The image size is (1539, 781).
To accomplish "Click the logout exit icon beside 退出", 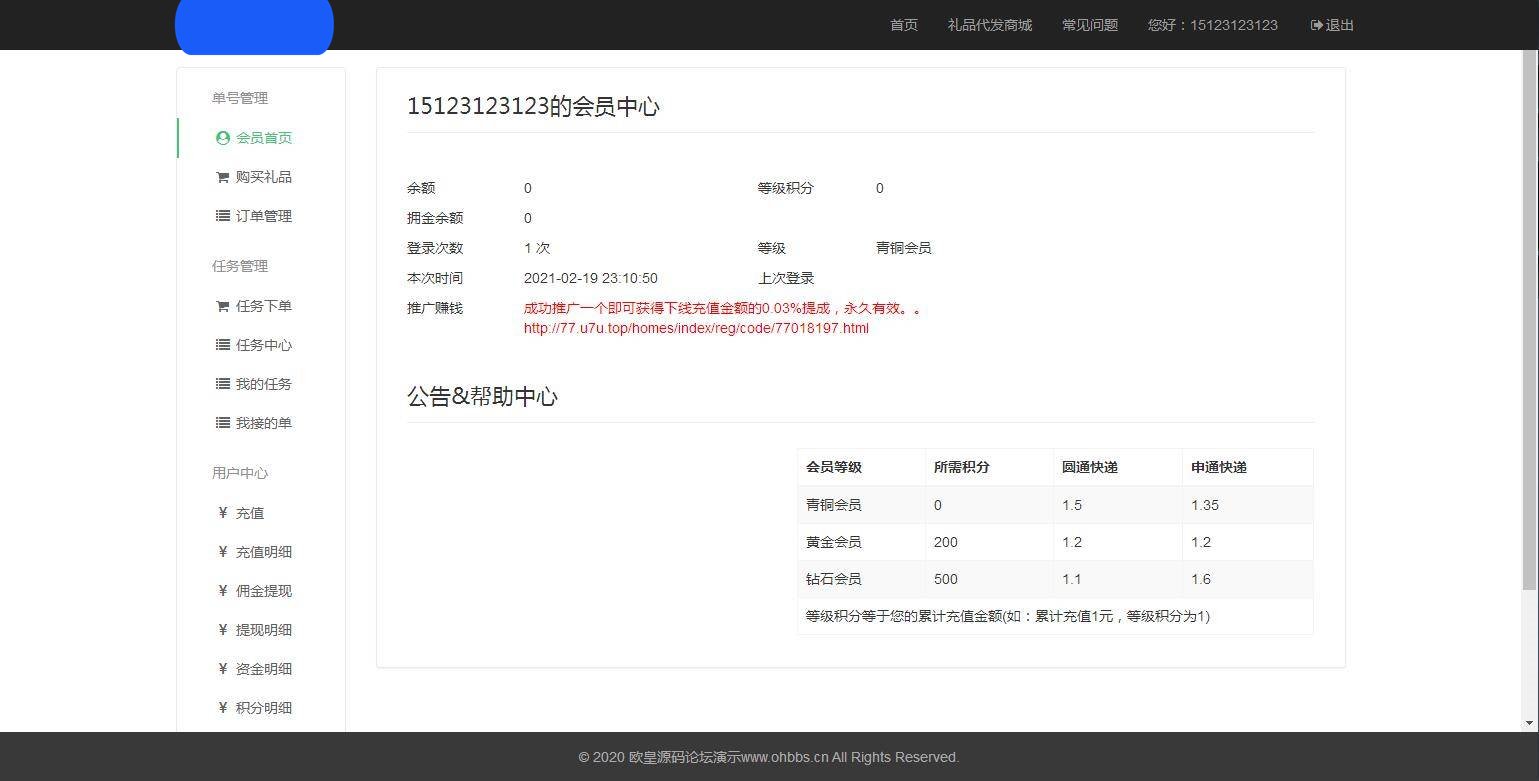I will [x=1315, y=25].
